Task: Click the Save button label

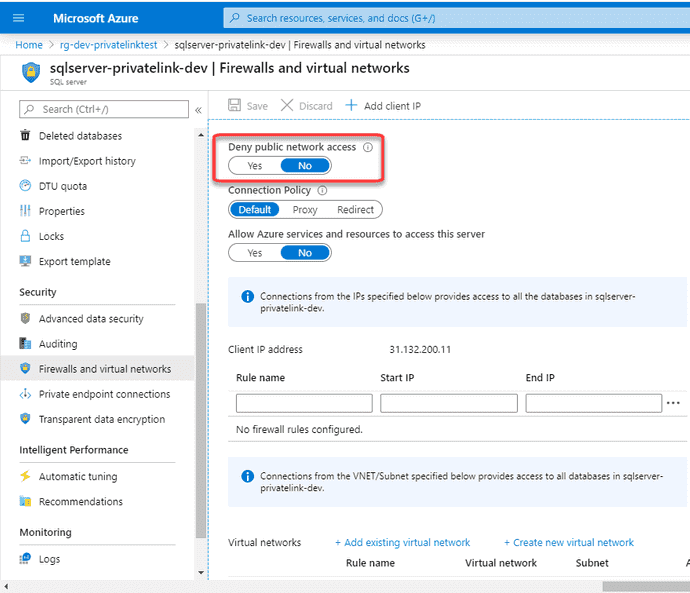Action: (x=257, y=106)
